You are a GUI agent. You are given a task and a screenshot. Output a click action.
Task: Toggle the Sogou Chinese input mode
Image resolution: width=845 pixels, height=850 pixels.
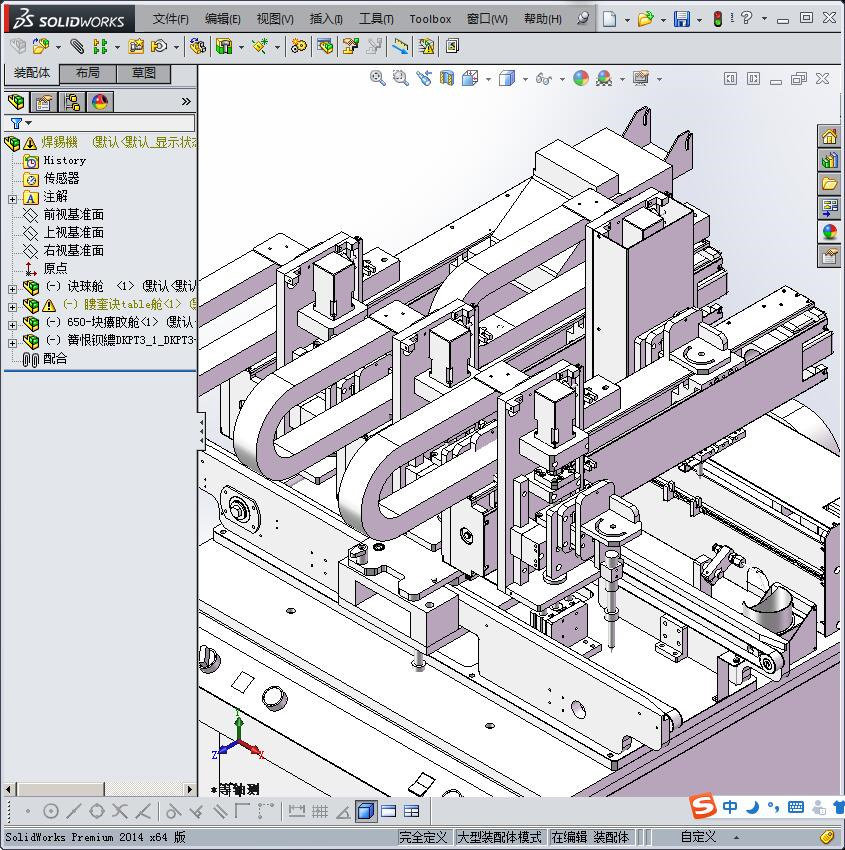pos(731,807)
